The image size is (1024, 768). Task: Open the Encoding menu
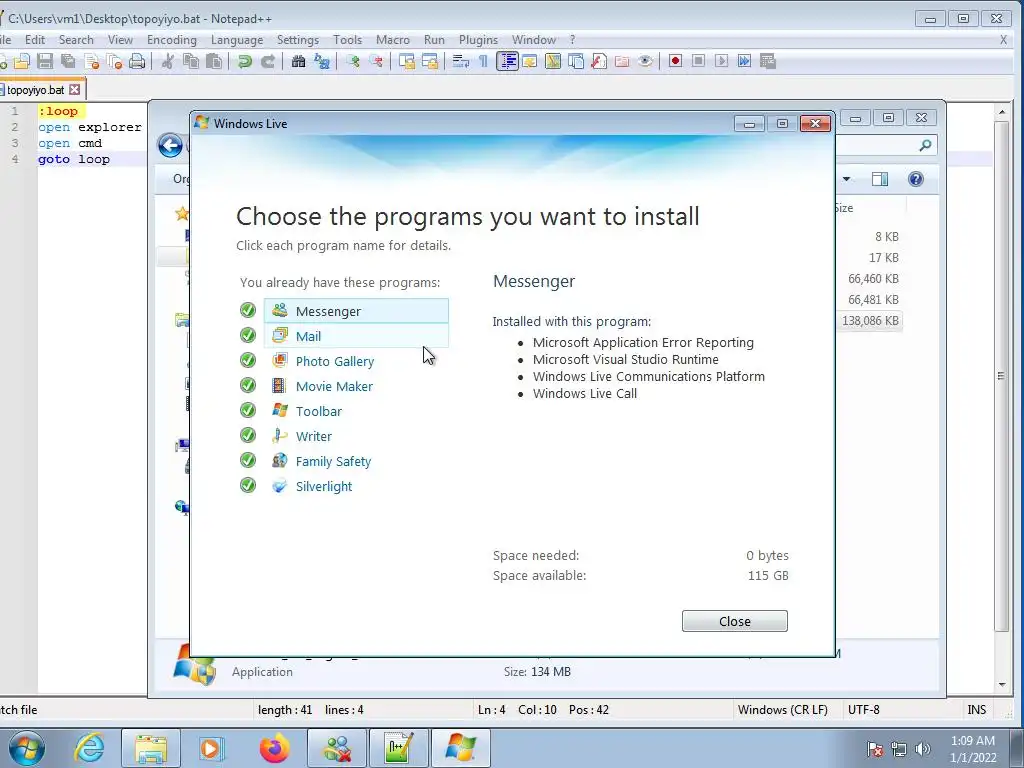pos(172,40)
